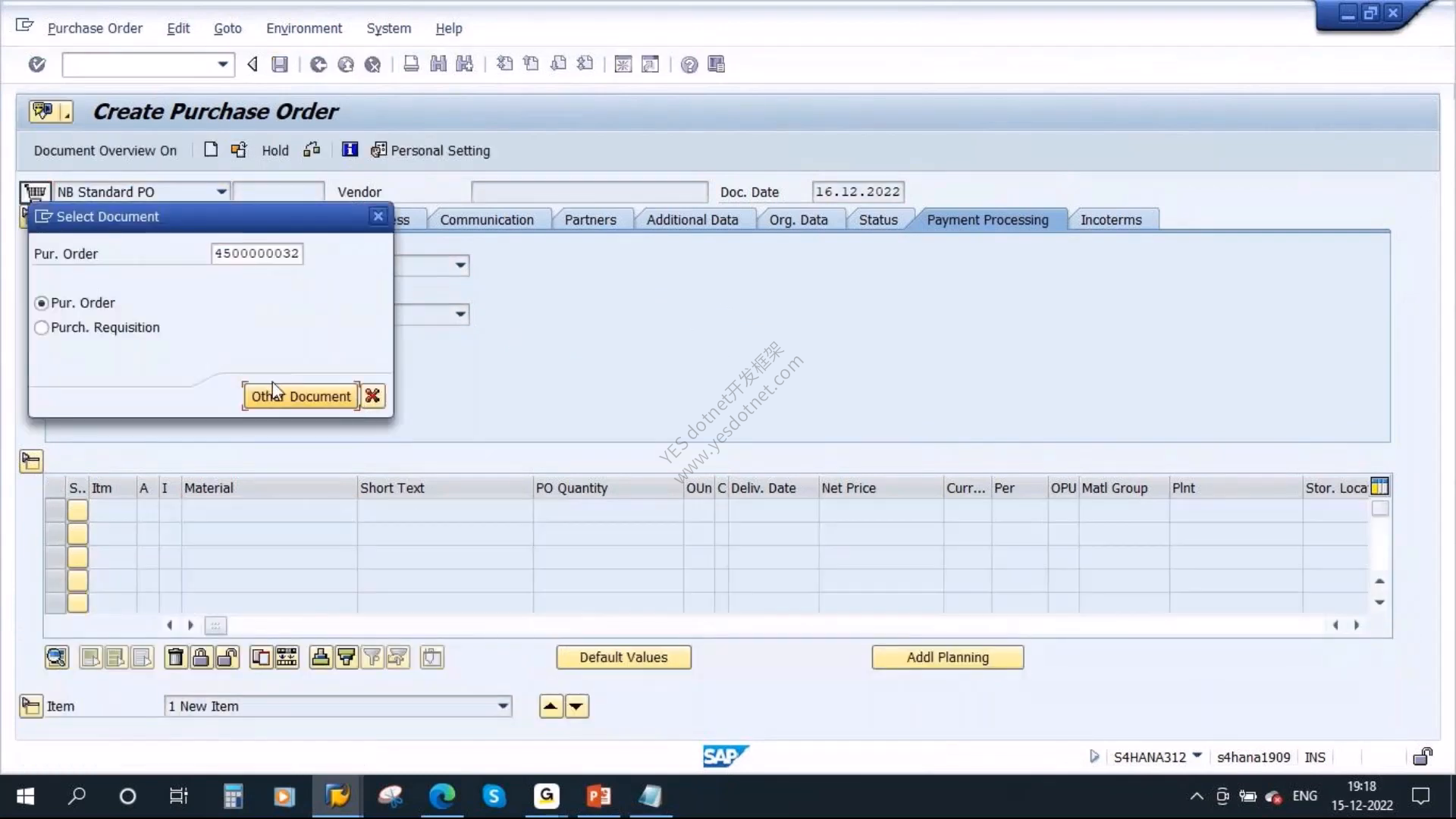Select the Pur. Order radio button
This screenshot has height=819, width=1456.
coord(42,303)
